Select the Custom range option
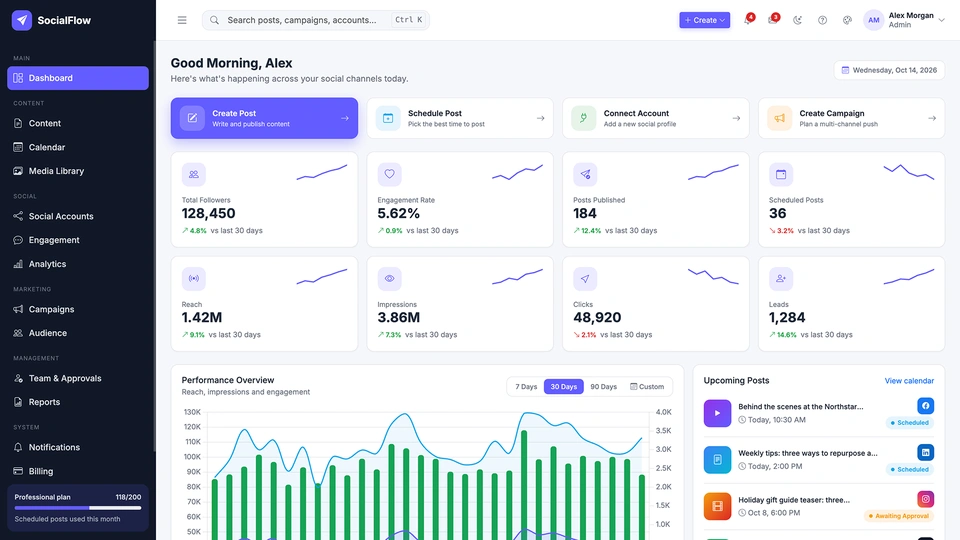960x540 pixels. [647, 387]
